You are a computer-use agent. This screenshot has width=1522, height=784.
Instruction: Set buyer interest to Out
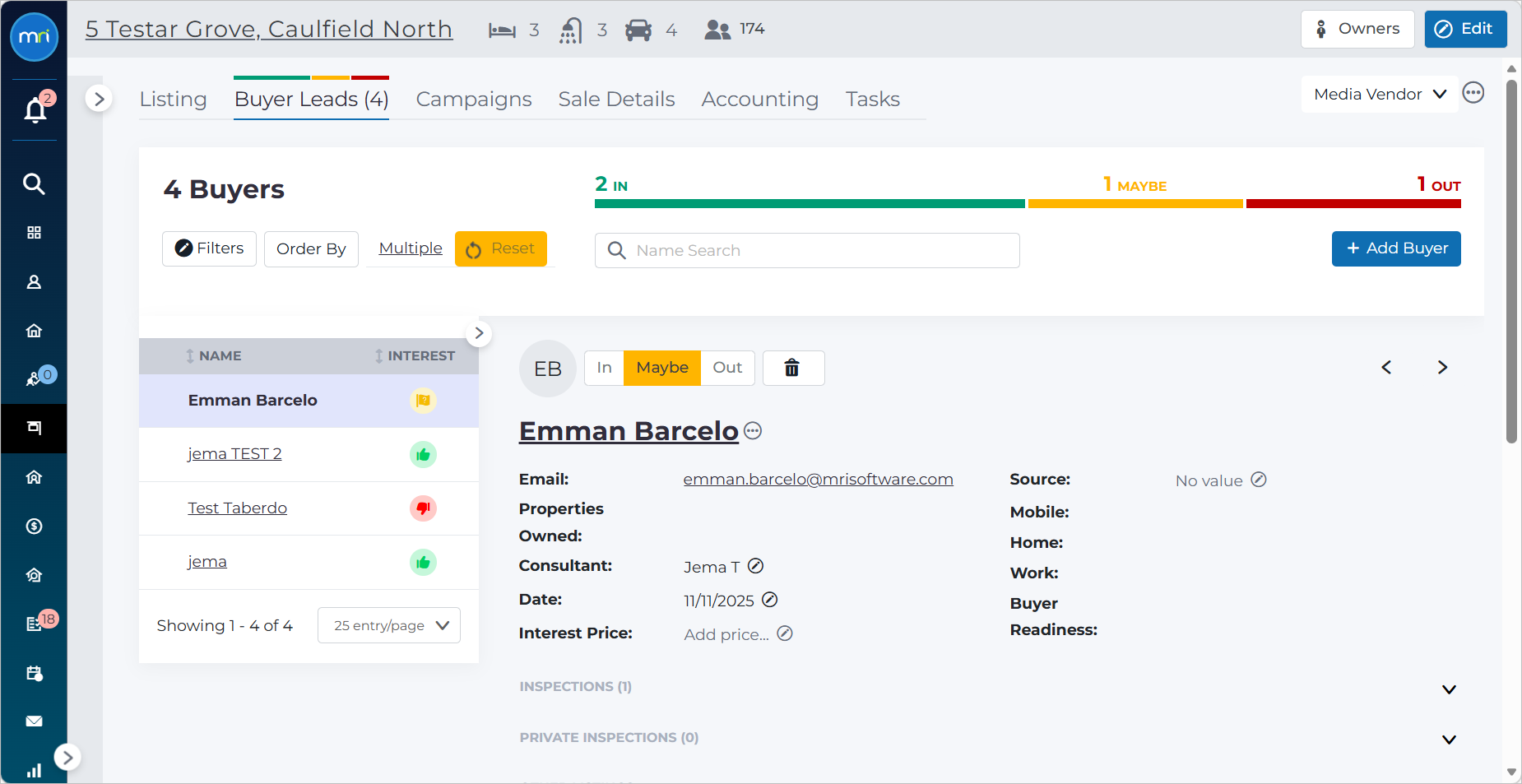pyautogui.click(x=727, y=368)
